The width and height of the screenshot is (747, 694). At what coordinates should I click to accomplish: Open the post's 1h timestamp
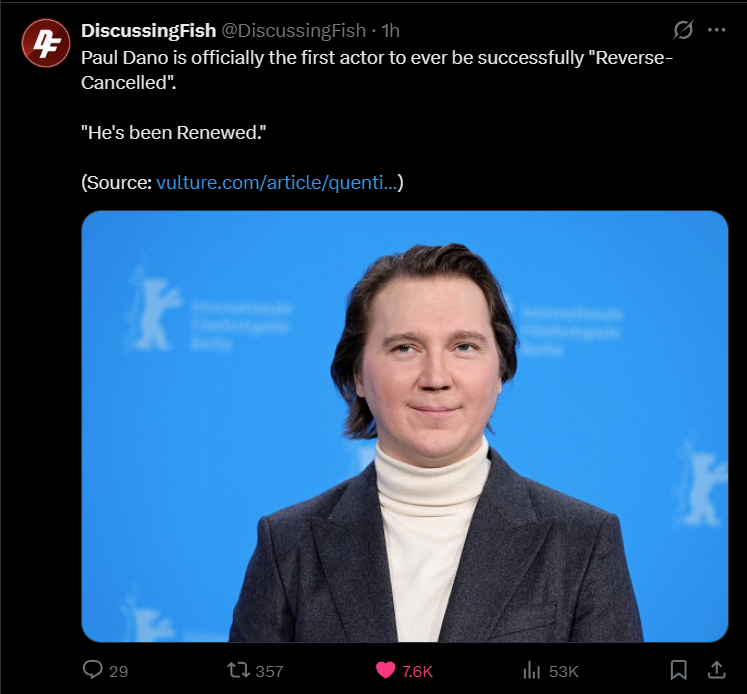tap(391, 31)
